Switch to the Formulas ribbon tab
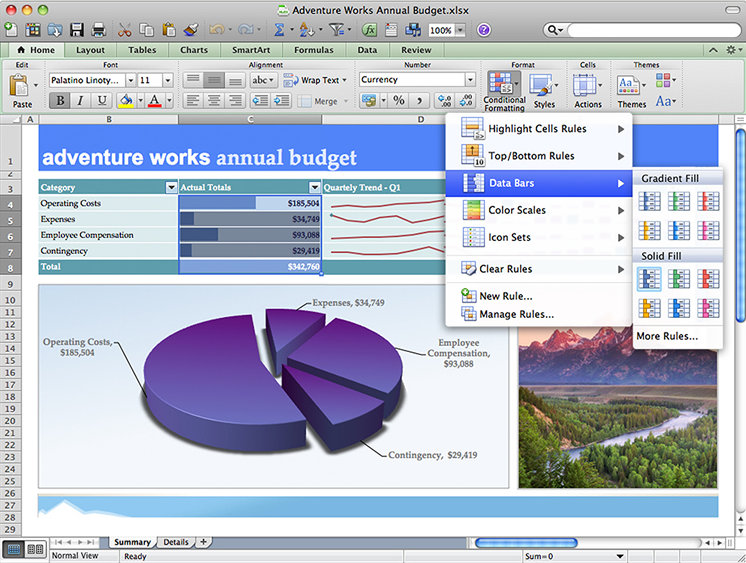The height and width of the screenshot is (563, 746). 314,50
